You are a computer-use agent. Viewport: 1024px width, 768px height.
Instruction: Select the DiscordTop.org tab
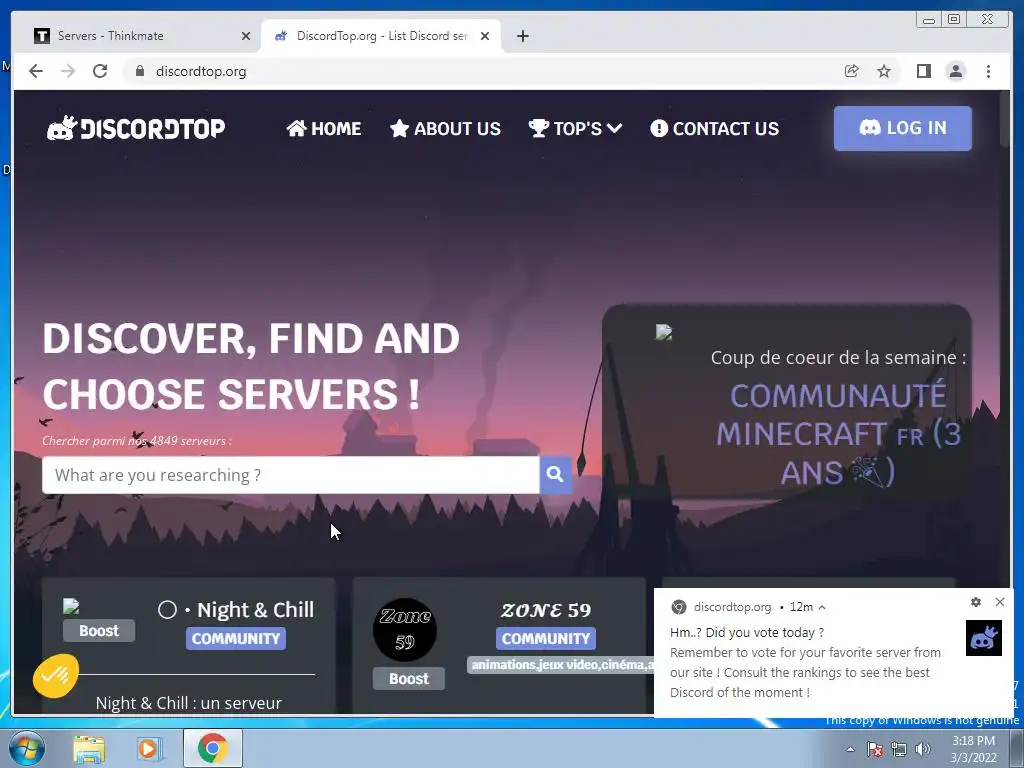[381, 36]
